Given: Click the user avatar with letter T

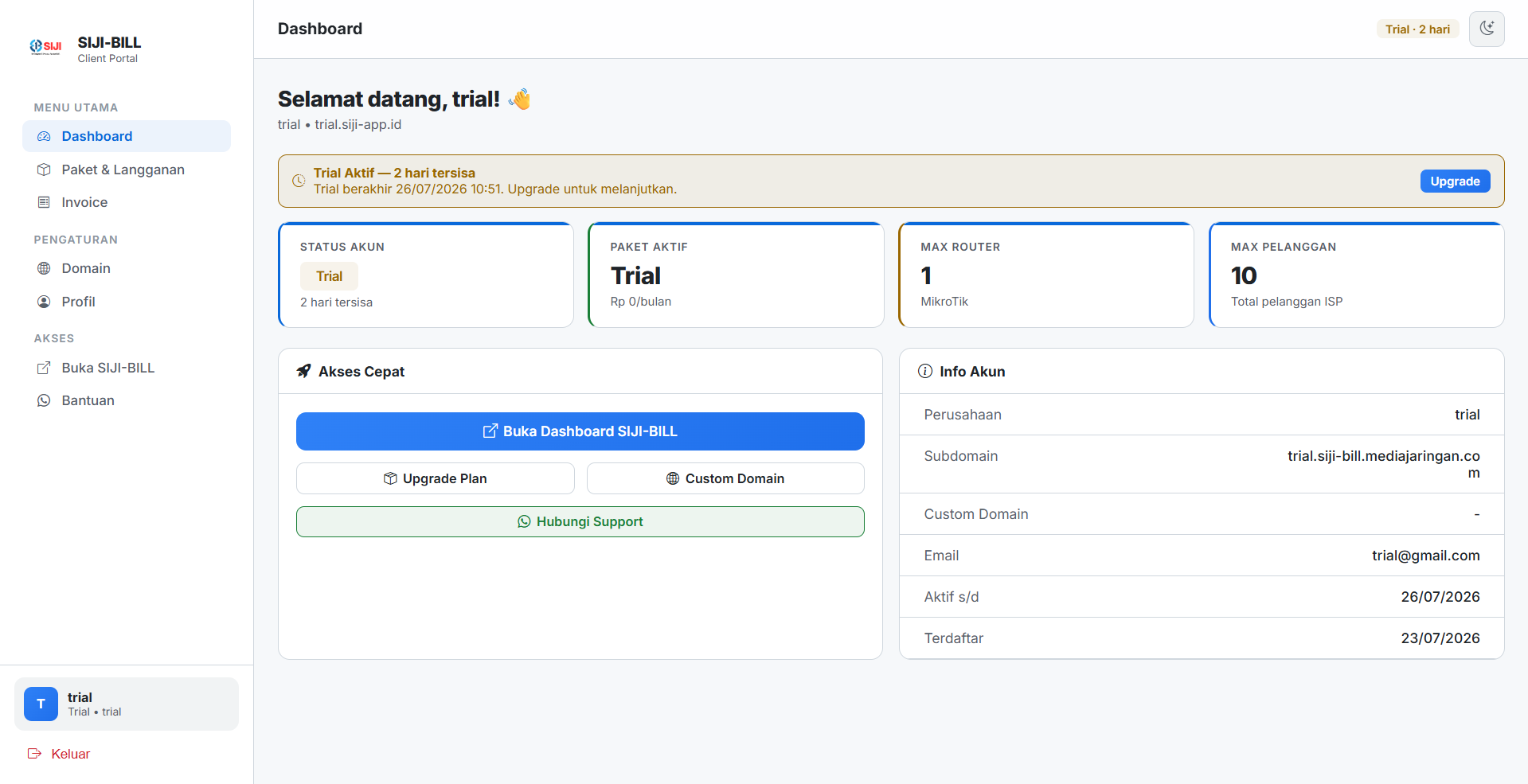Looking at the screenshot, I should tap(41, 704).
